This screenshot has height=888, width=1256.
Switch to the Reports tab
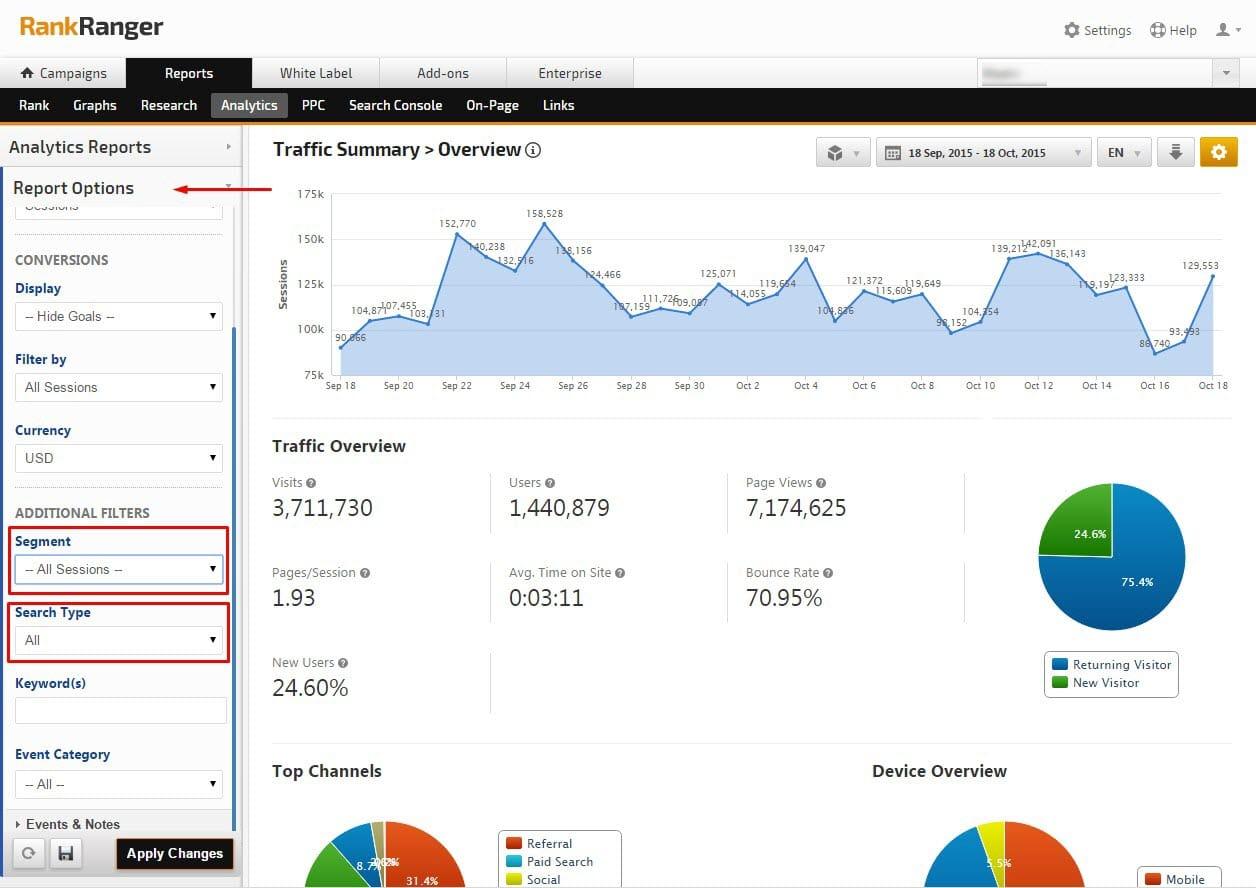(x=189, y=73)
